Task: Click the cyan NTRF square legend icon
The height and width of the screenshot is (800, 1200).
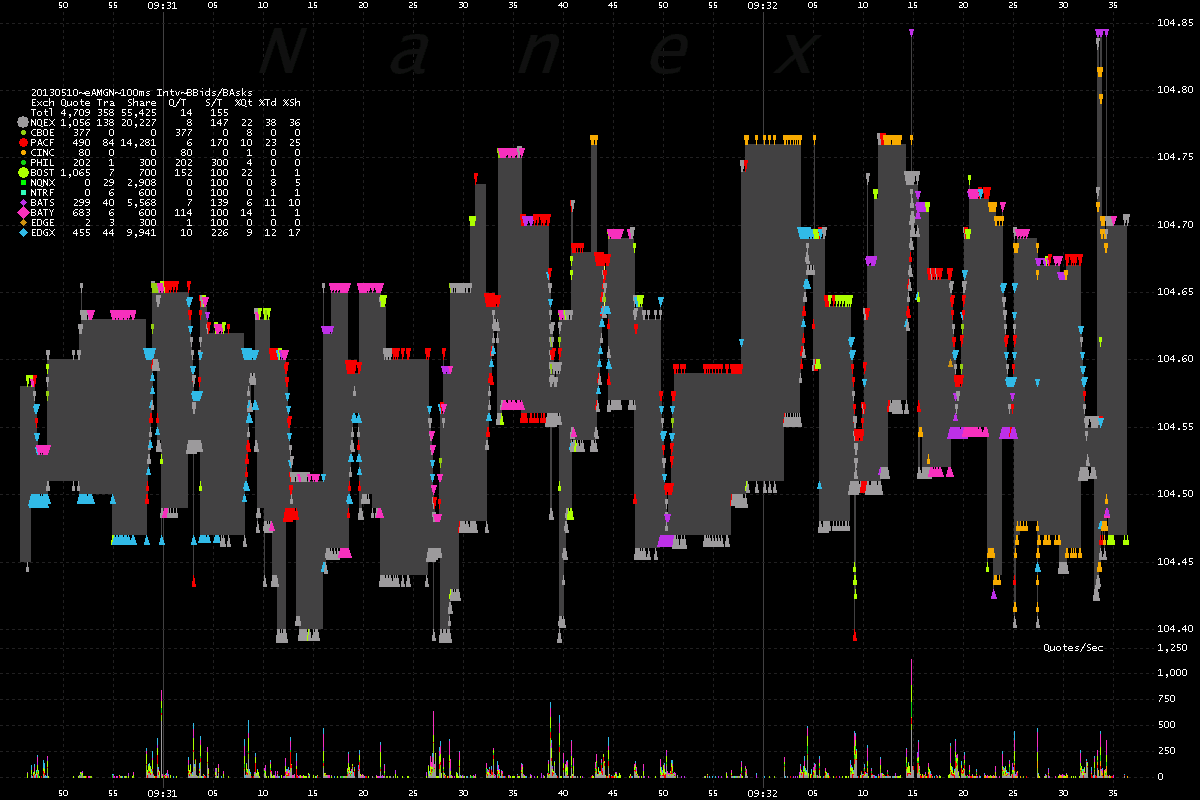Action: (x=22, y=192)
